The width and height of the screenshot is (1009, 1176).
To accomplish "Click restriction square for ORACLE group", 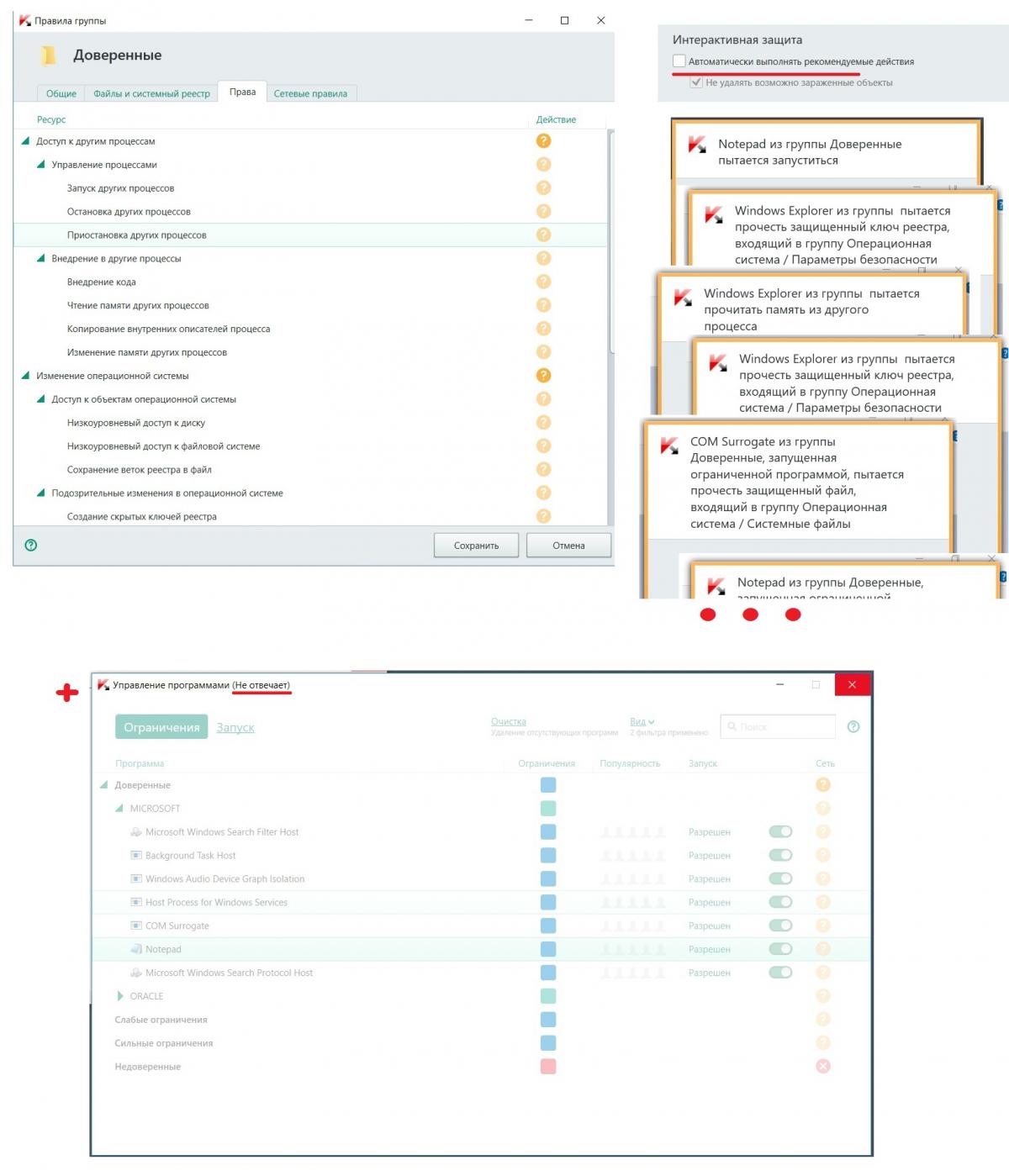I will [548, 996].
